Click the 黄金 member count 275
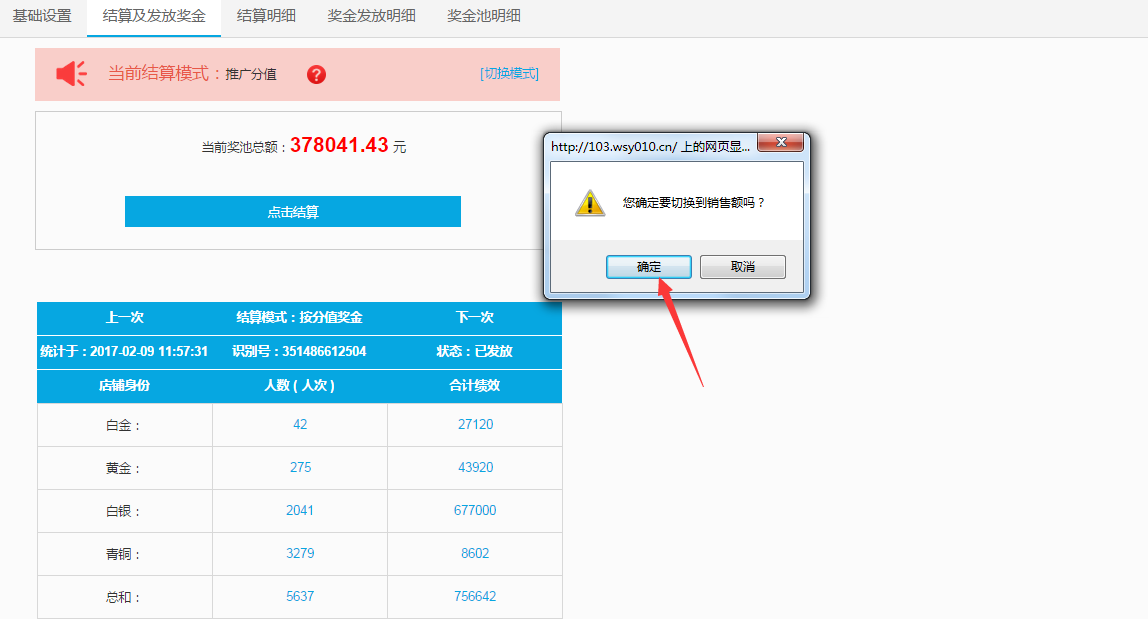 click(x=300, y=467)
